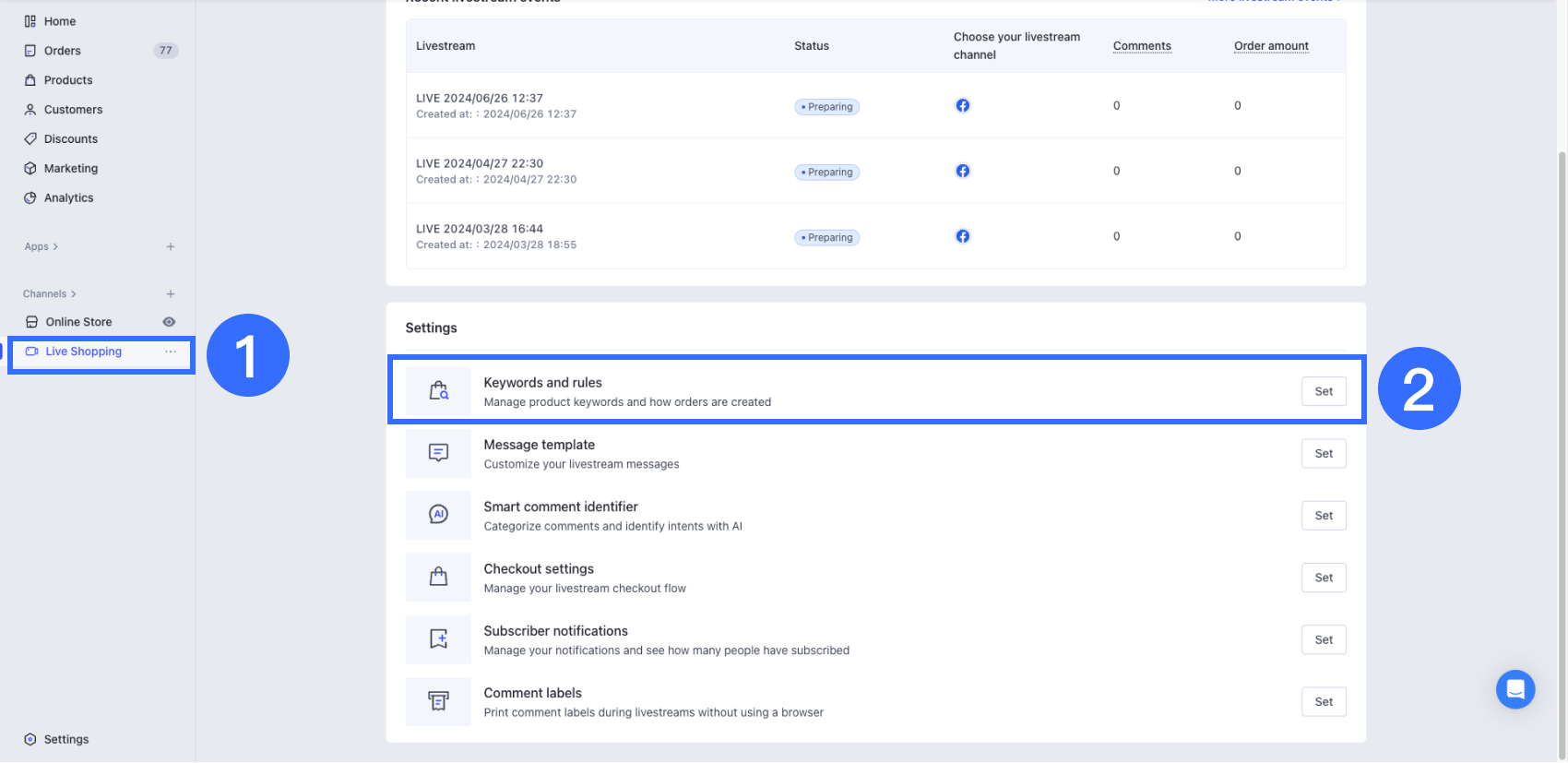The width and height of the screenshot is (1568, 763).
Task: Open Live Shopping more options ellipsis
Action: pyautogui.click(x=171, y=352)
